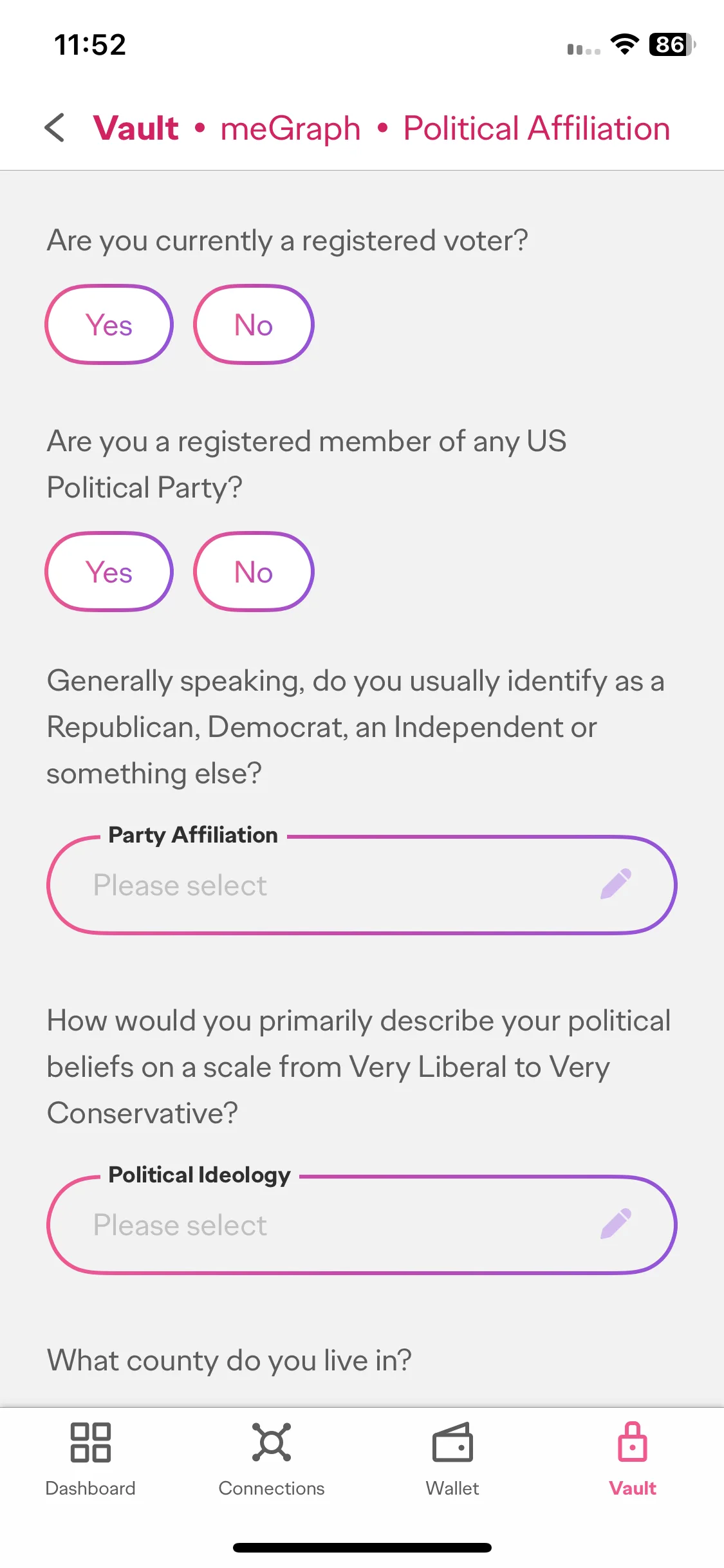Tap the Political Ideology pencil edit icon
Screen dimensions: 724x1568
616,1224
